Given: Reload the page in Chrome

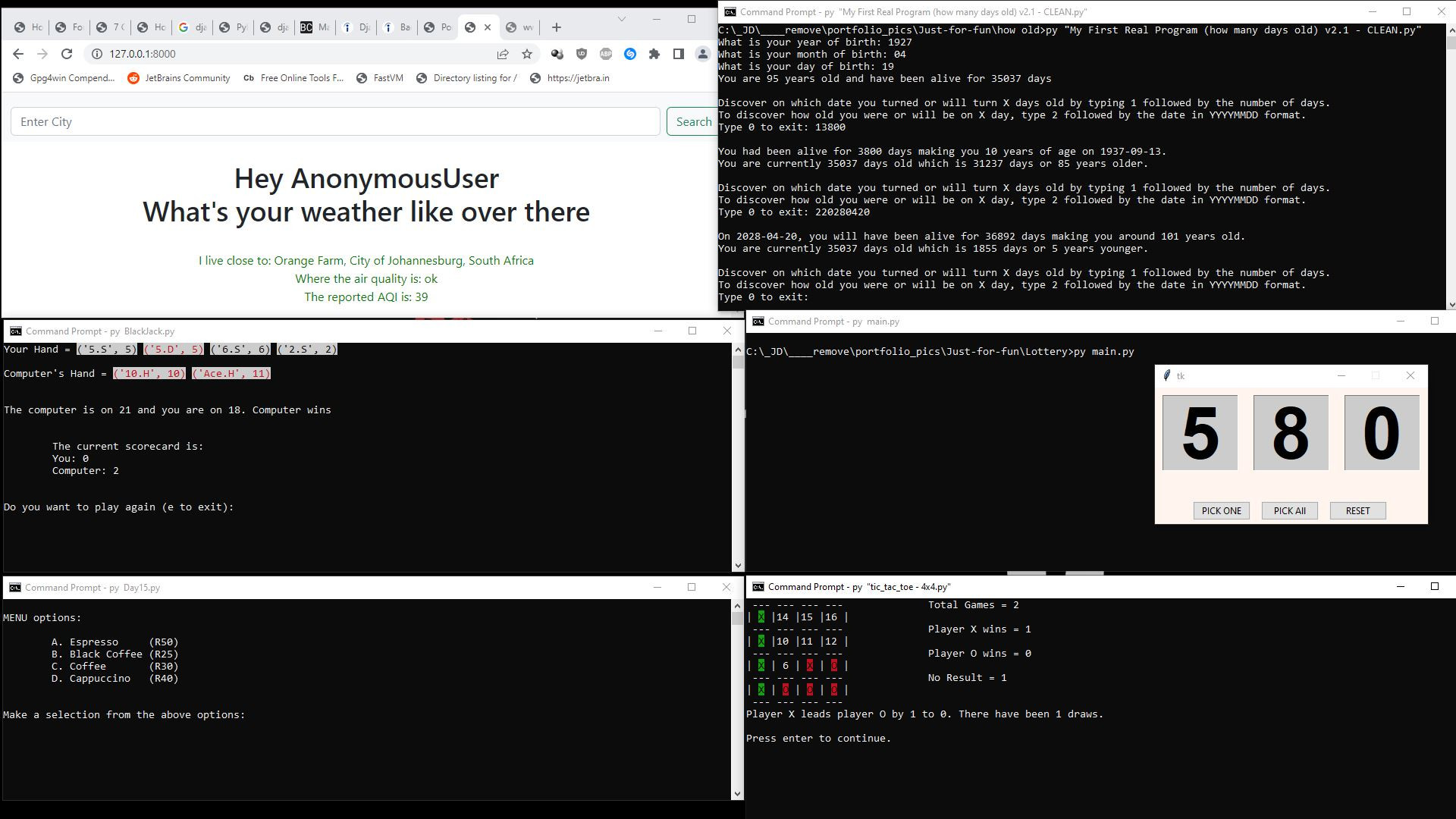Looking at the screenshot, I should coord(67,54).
